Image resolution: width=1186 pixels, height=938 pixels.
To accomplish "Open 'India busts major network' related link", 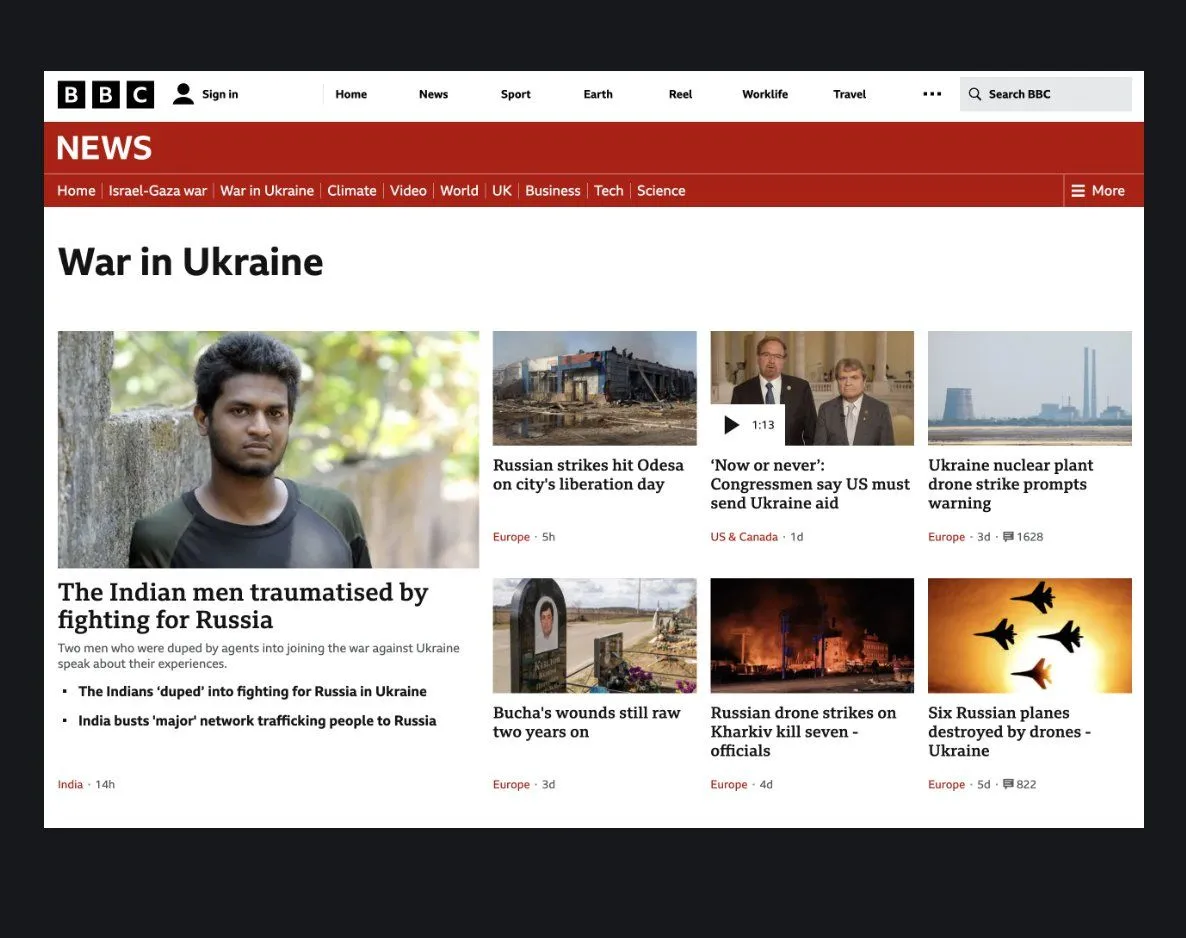I will tap(257, 721).
